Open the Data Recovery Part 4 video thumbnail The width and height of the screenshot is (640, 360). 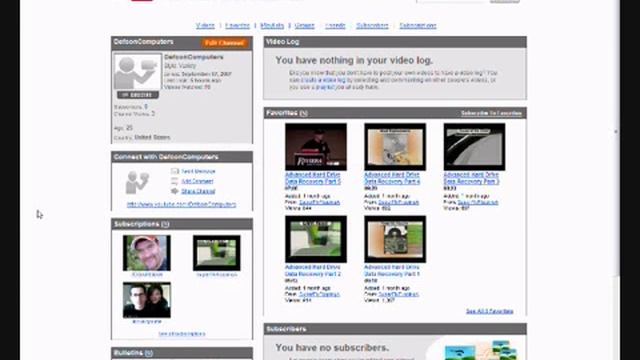click(x=395, y=147)
